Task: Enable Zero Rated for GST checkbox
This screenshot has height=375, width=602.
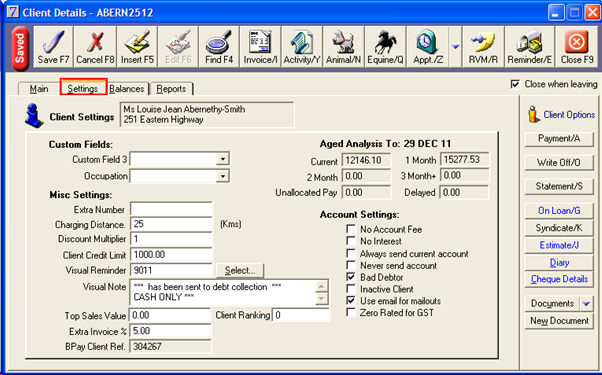Action: coord(351,312)
